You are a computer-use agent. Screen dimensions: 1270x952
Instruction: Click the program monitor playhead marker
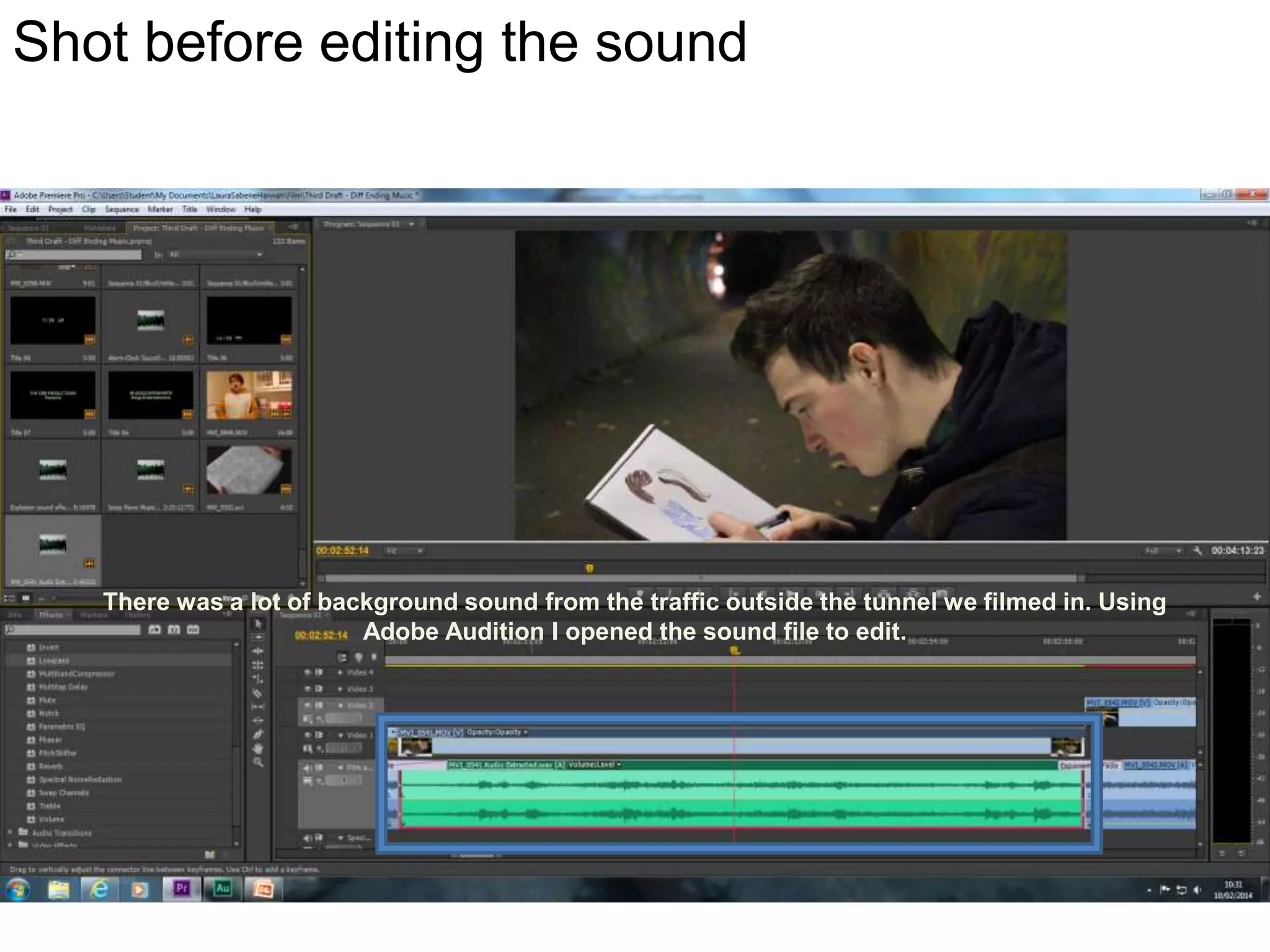[x=589, y=568]
